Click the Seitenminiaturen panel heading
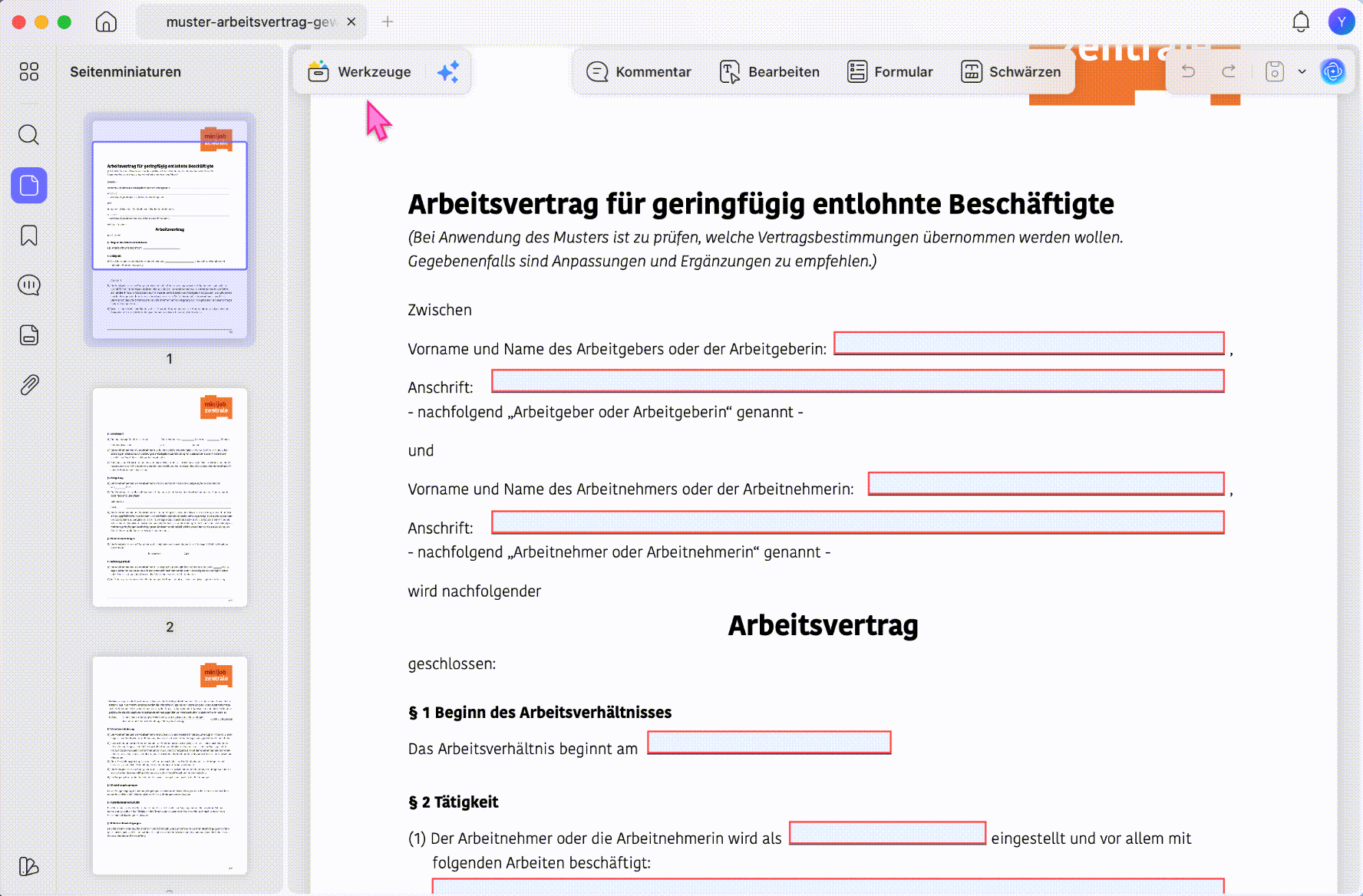This screenshot has width=1363, height=896. 126,72
